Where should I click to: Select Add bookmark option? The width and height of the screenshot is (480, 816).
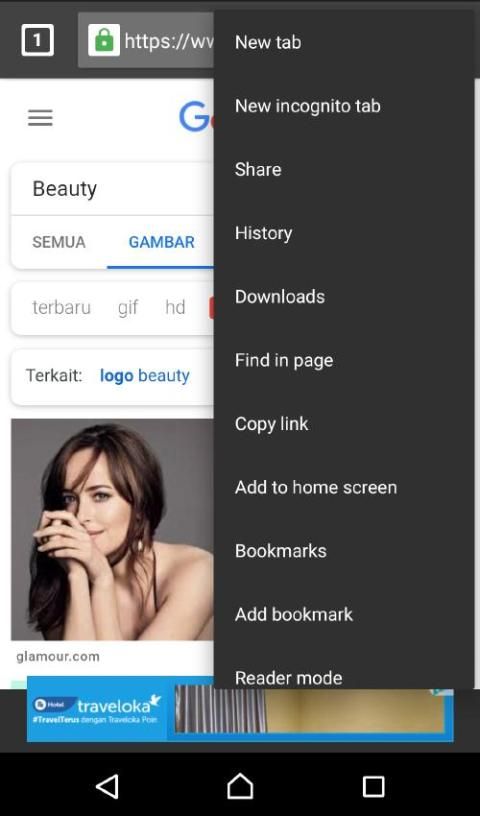click(x=344, y=614)
